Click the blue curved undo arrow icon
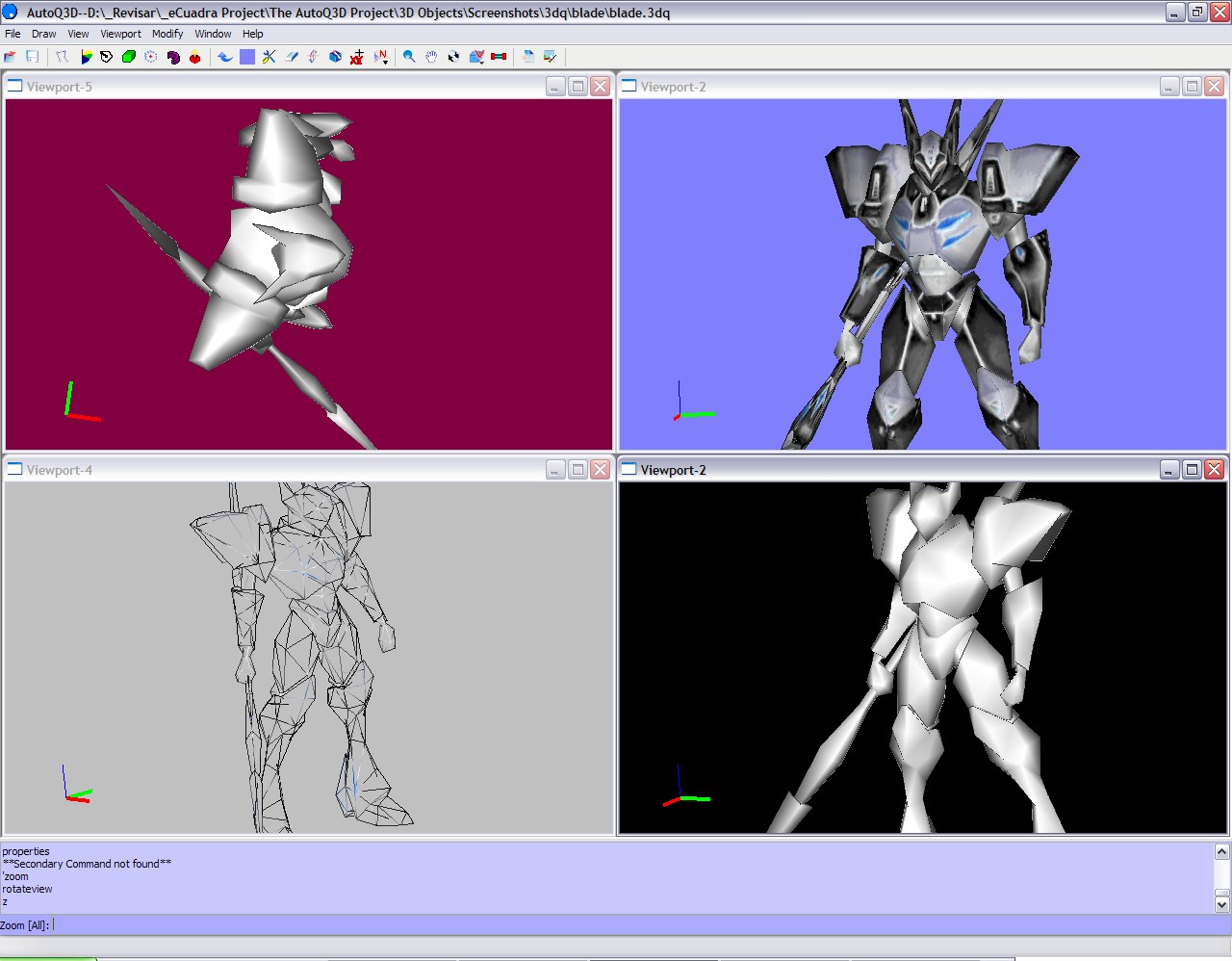Screen dimensions: 1232x961 click(x=225, y=57)
